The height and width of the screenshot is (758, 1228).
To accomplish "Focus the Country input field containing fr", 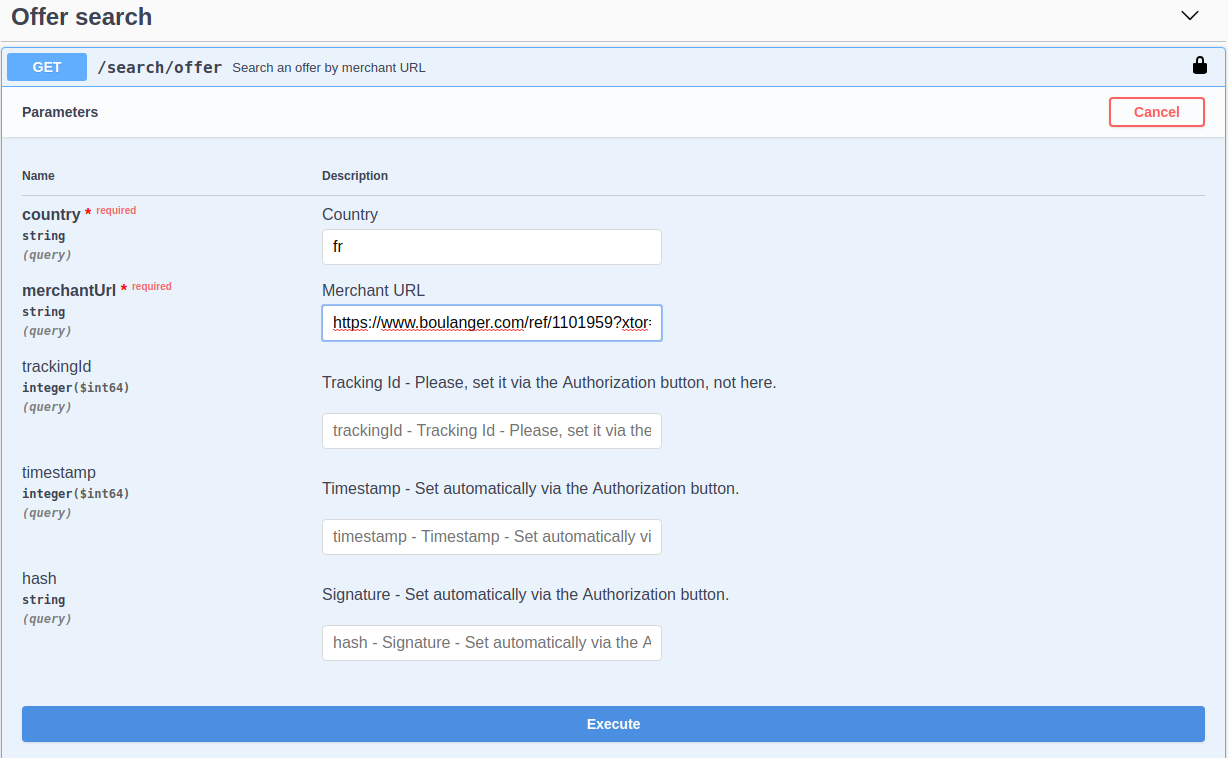I will (x=491, y=247).
